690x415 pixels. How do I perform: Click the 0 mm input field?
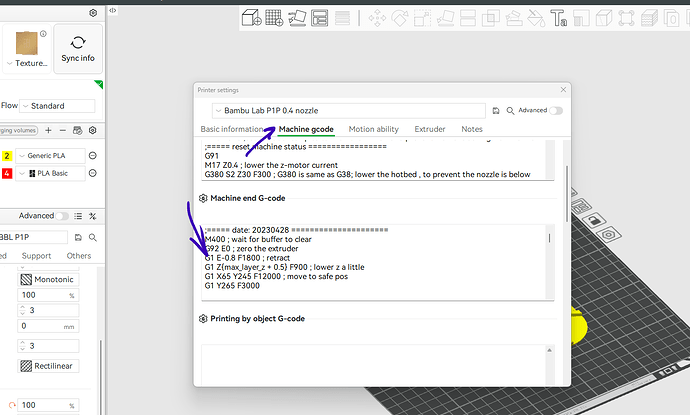coord(48,326)
